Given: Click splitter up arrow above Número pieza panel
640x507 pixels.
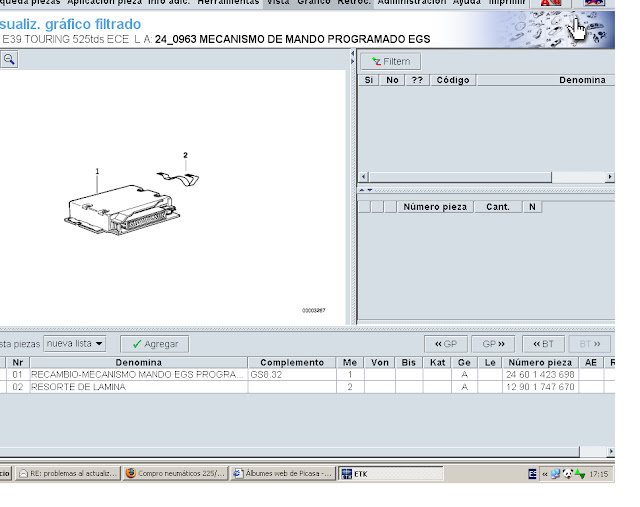Looking at the screenshot, I should click(362, 190).
